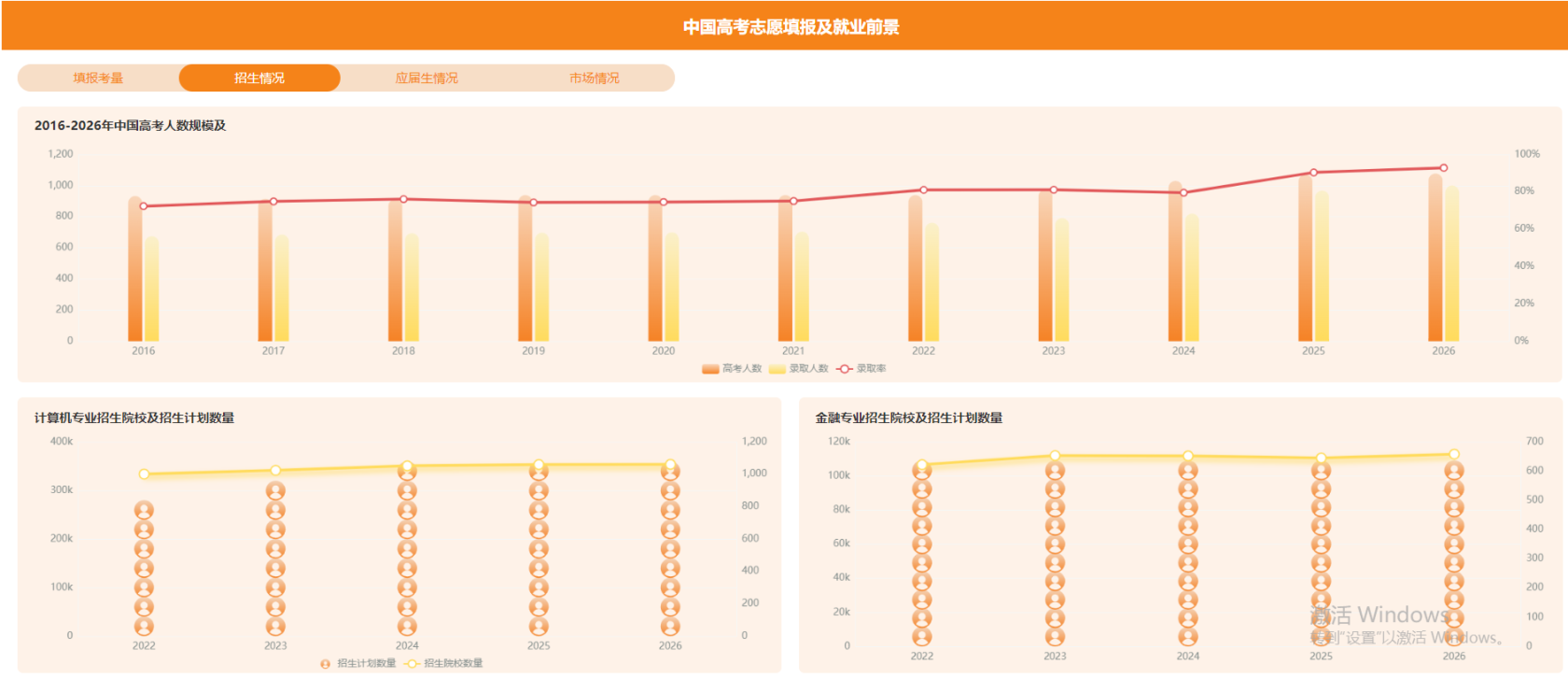Click the 2023 line point in finance chart

coord(1055,456)
